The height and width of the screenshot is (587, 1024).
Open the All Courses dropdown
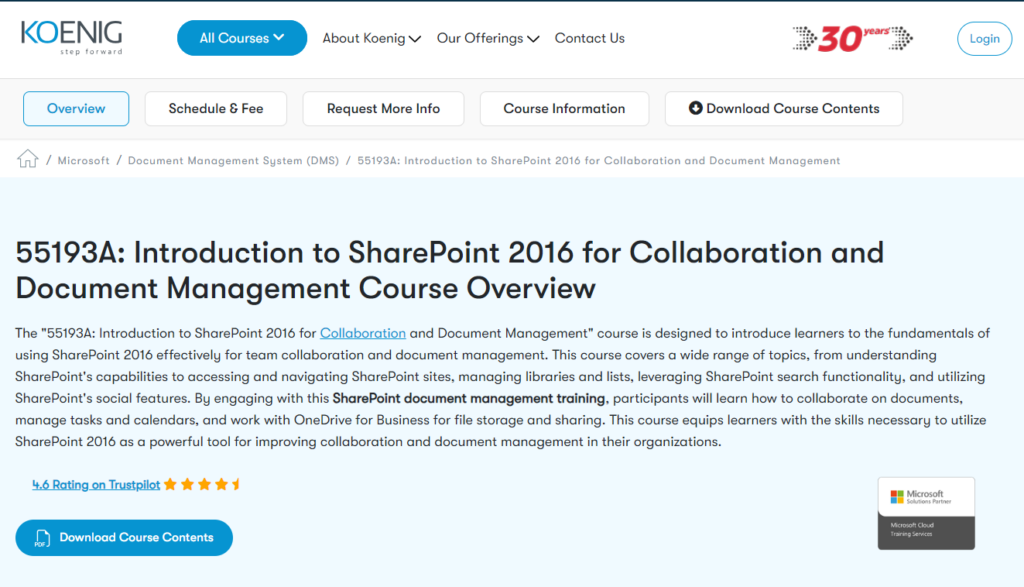(x=242, y=38)
